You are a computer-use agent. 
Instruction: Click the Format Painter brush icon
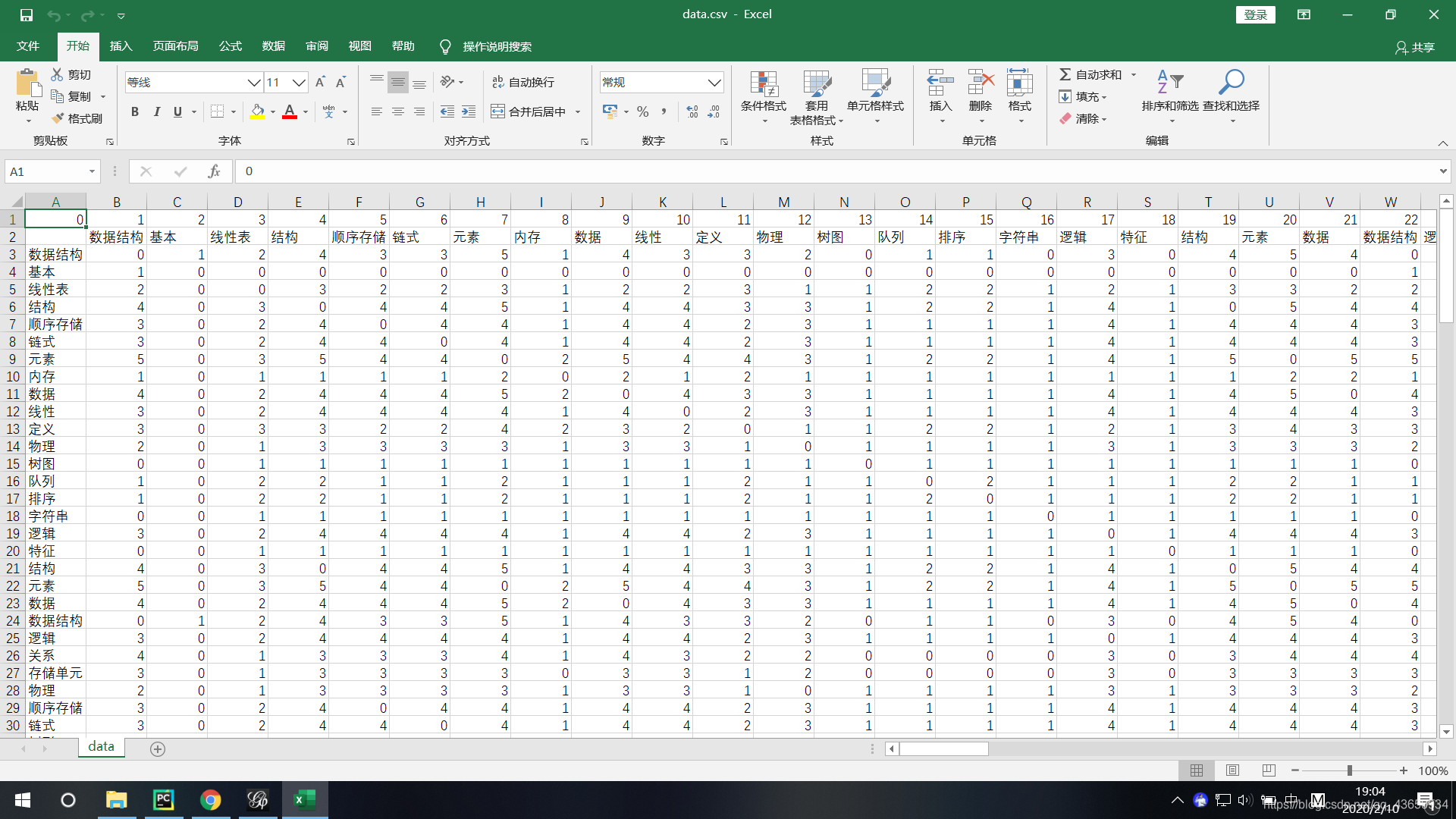[58, 118]
